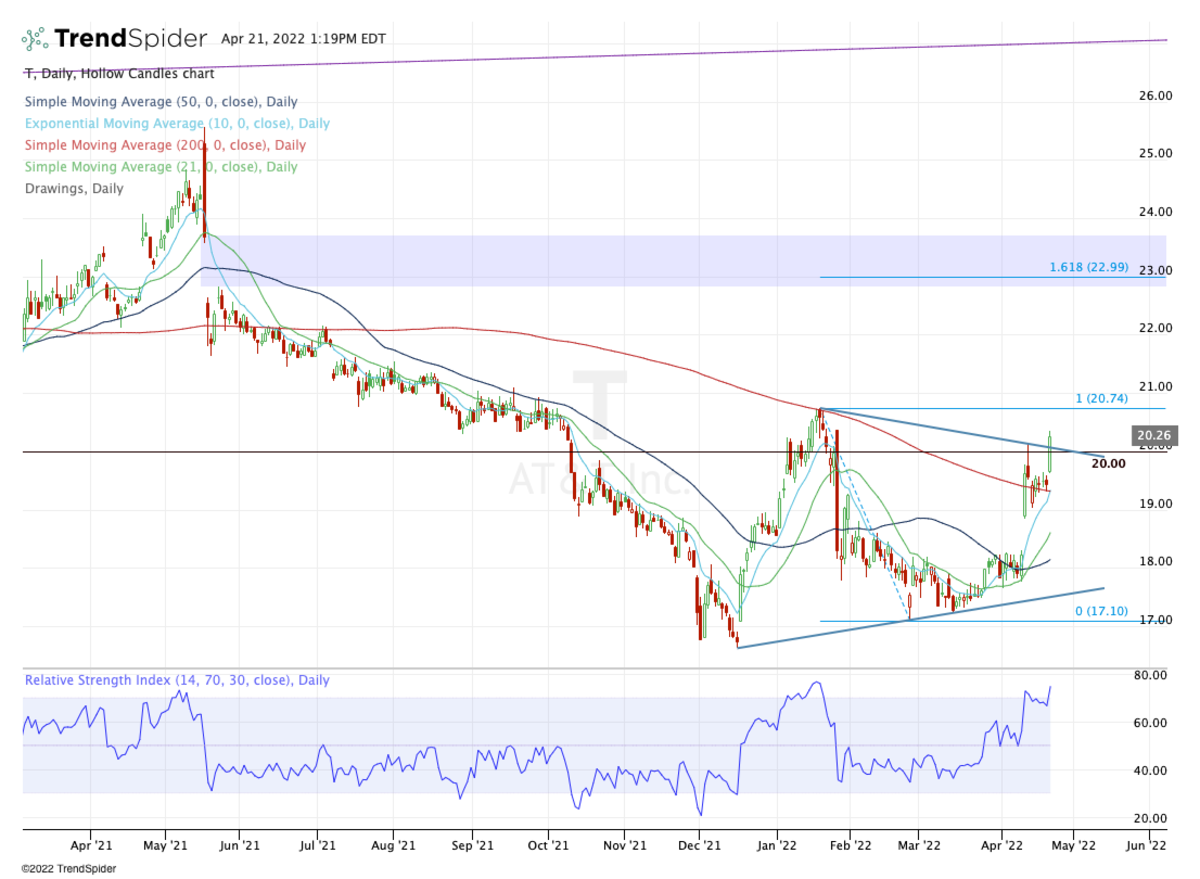Toggle the Simple Moving Average 200 legend entry

pyautogui.click(x=164, y=145)
